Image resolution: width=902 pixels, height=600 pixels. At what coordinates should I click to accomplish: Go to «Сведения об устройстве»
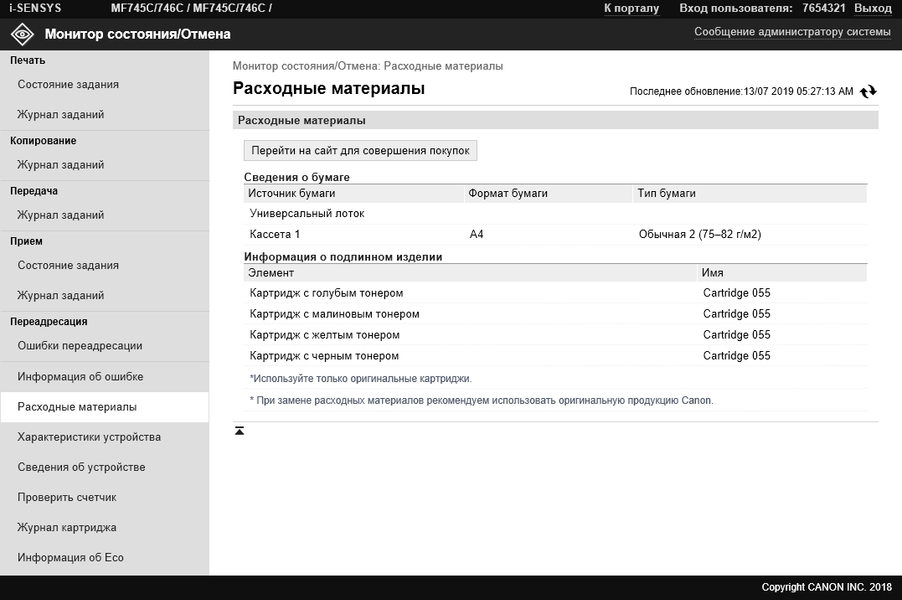(x=81, y=467)
